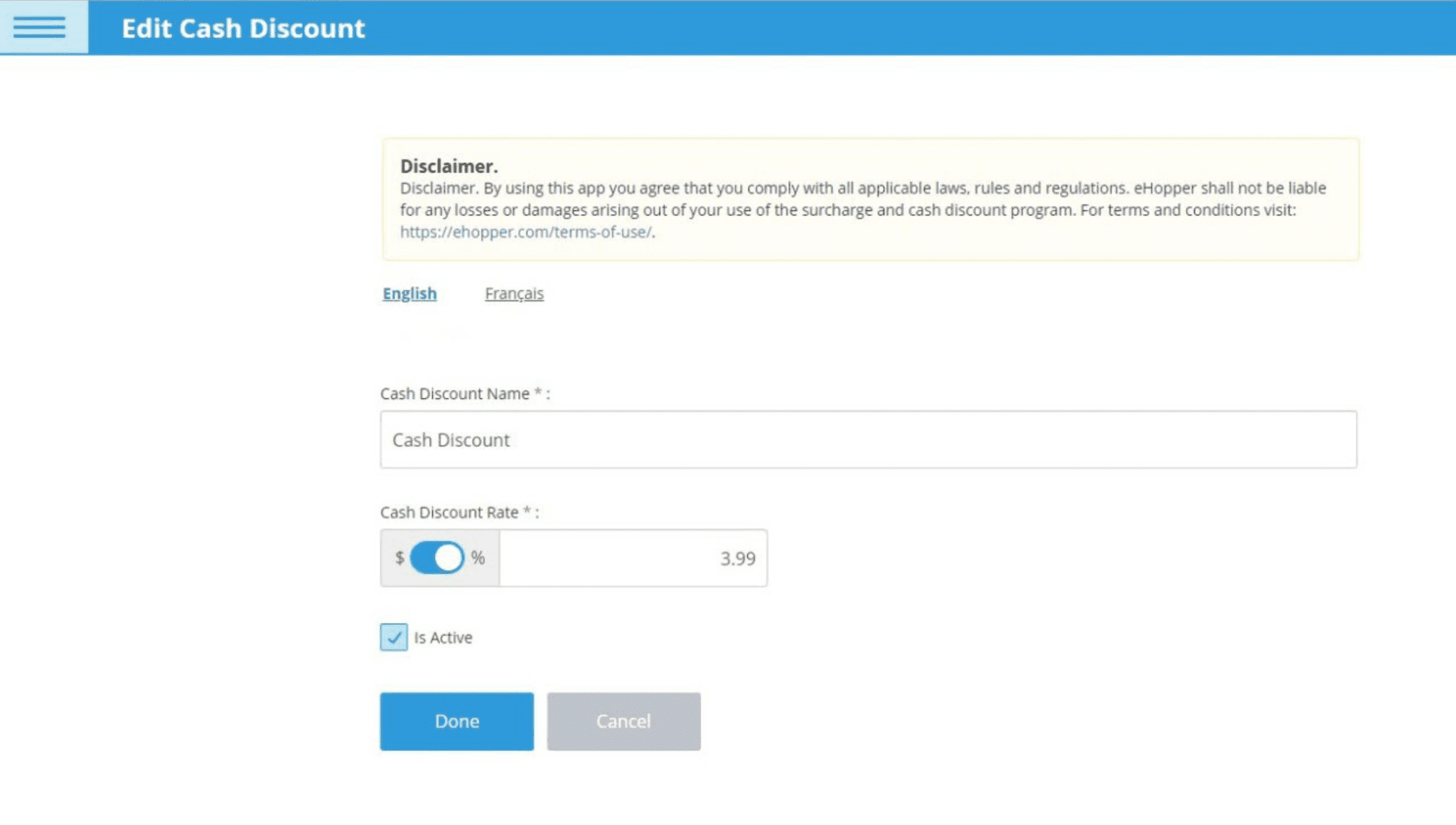Select the Cash Discount Rate value field
Viewport: 1456px width, 825px height.
(633, 558)
